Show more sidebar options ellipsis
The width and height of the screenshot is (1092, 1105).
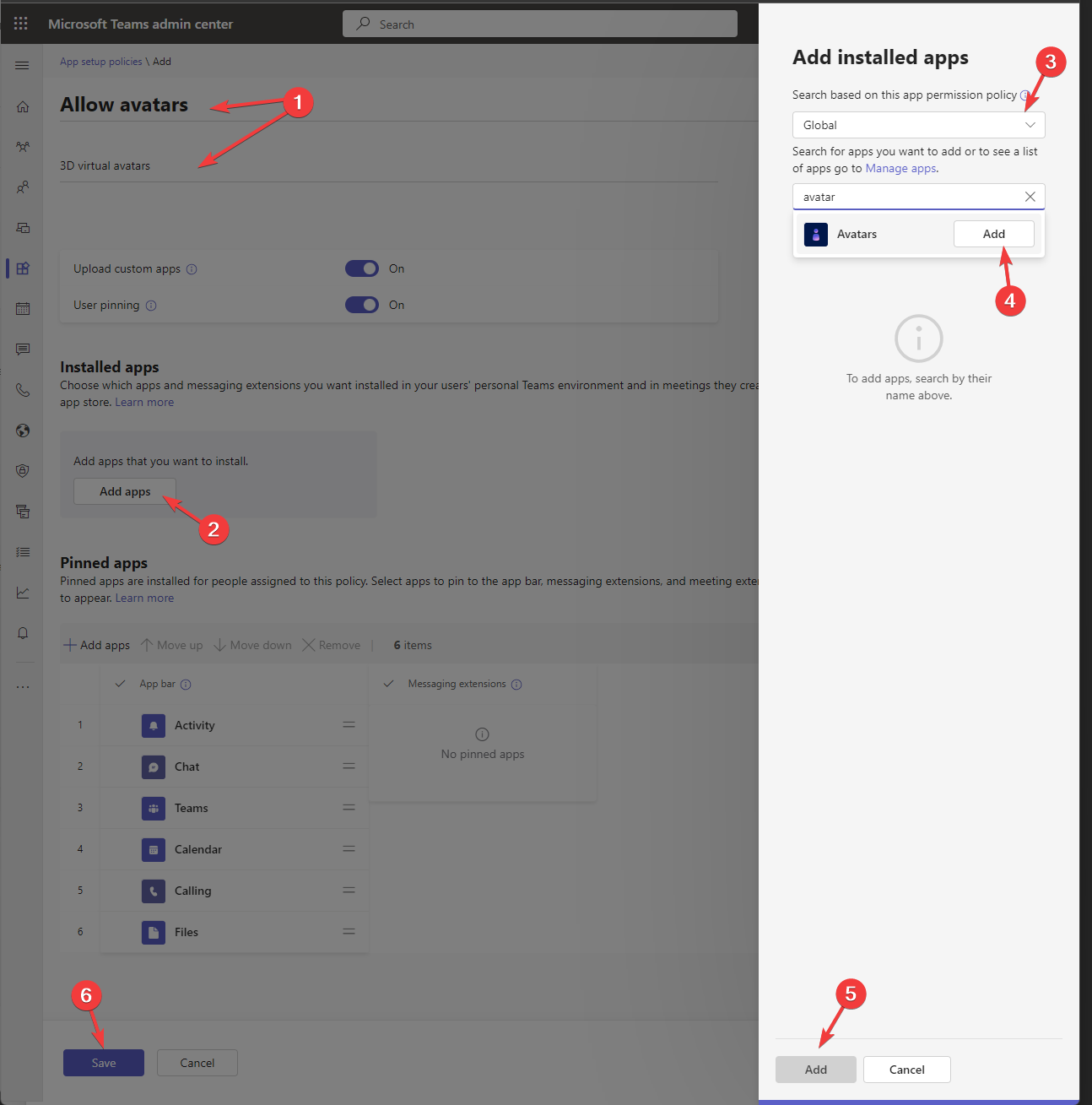23,687
